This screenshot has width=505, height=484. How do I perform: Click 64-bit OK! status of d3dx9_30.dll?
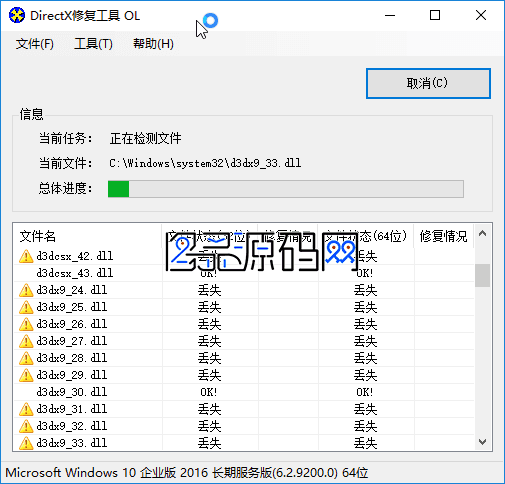(365, 392)
